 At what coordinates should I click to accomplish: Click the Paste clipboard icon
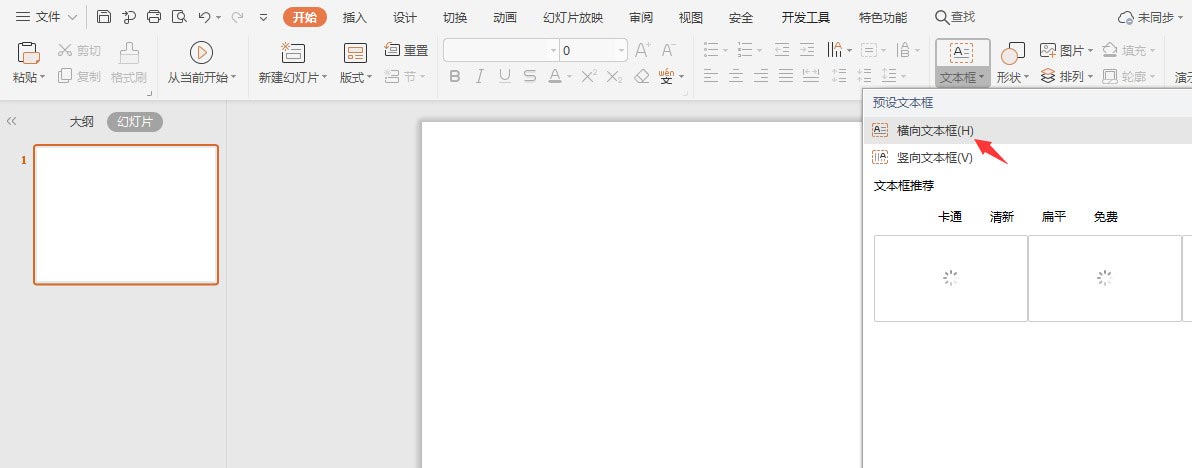[x=28, y=53]
